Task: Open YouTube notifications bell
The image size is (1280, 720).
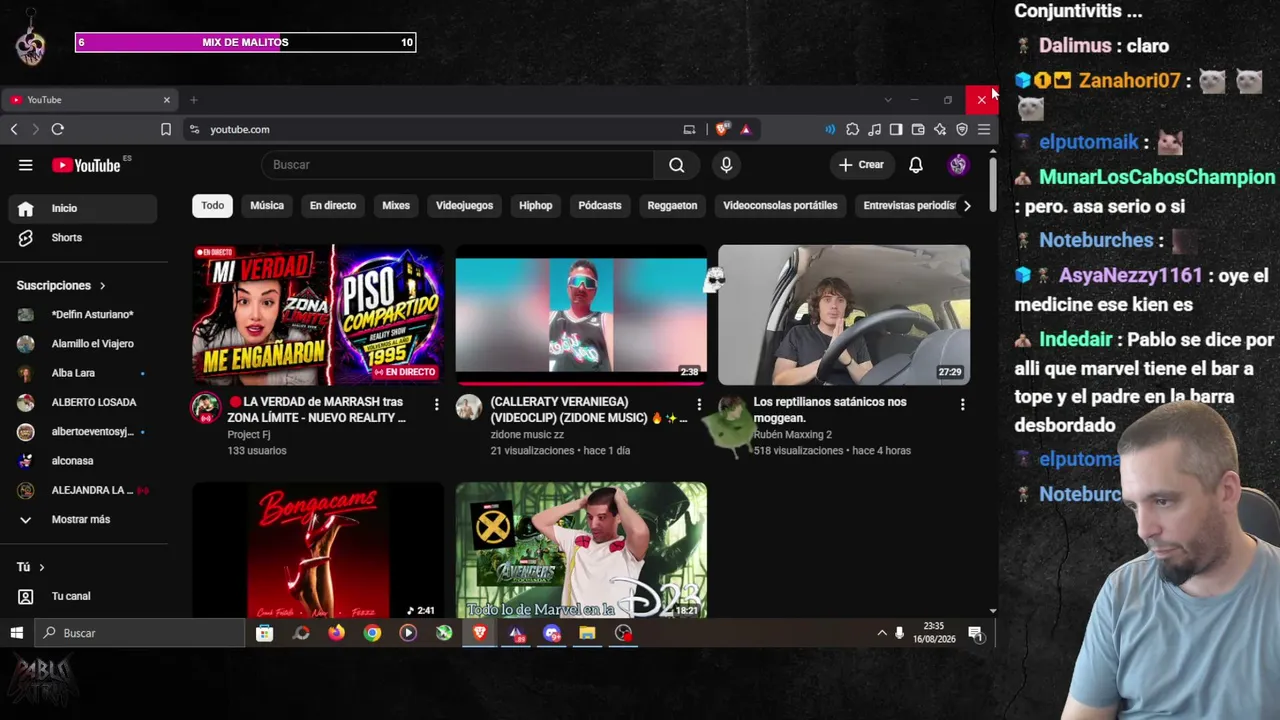Action: pos(916,165)
